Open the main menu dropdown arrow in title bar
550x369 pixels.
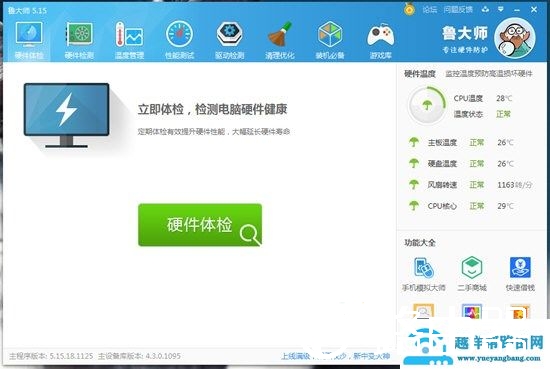(501, 9)
